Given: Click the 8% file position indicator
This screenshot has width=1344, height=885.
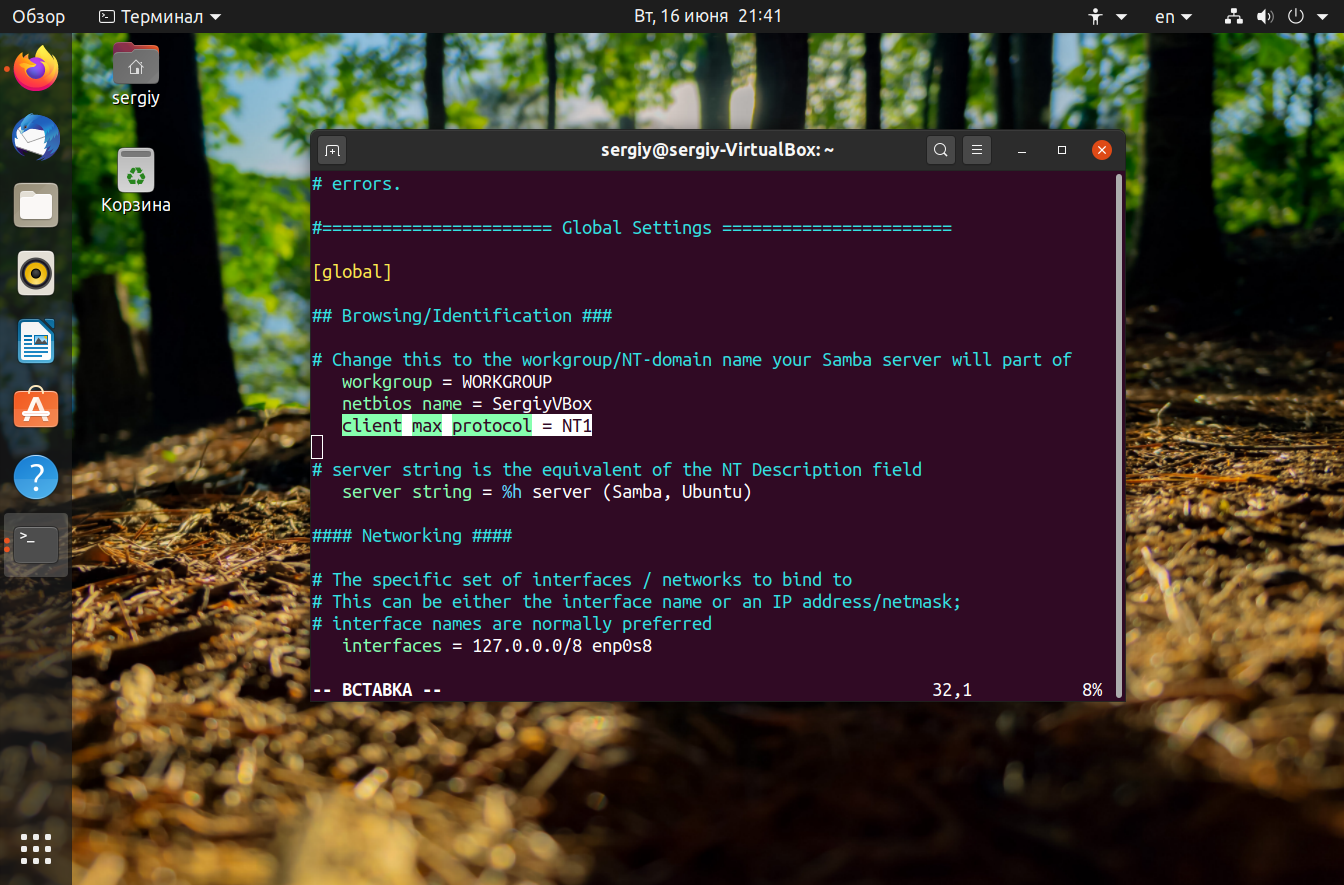Looking at the screenshot, I should click(x=1092, y=690).
